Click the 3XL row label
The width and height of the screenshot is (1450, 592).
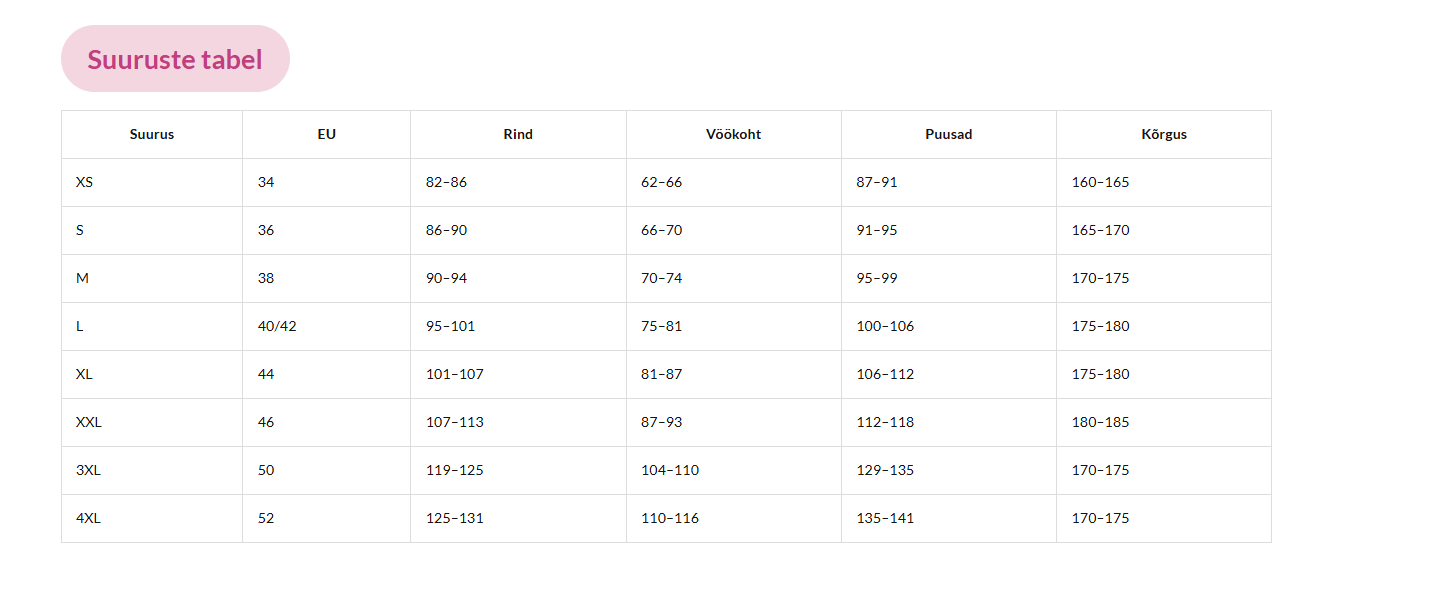coord(89,470)
